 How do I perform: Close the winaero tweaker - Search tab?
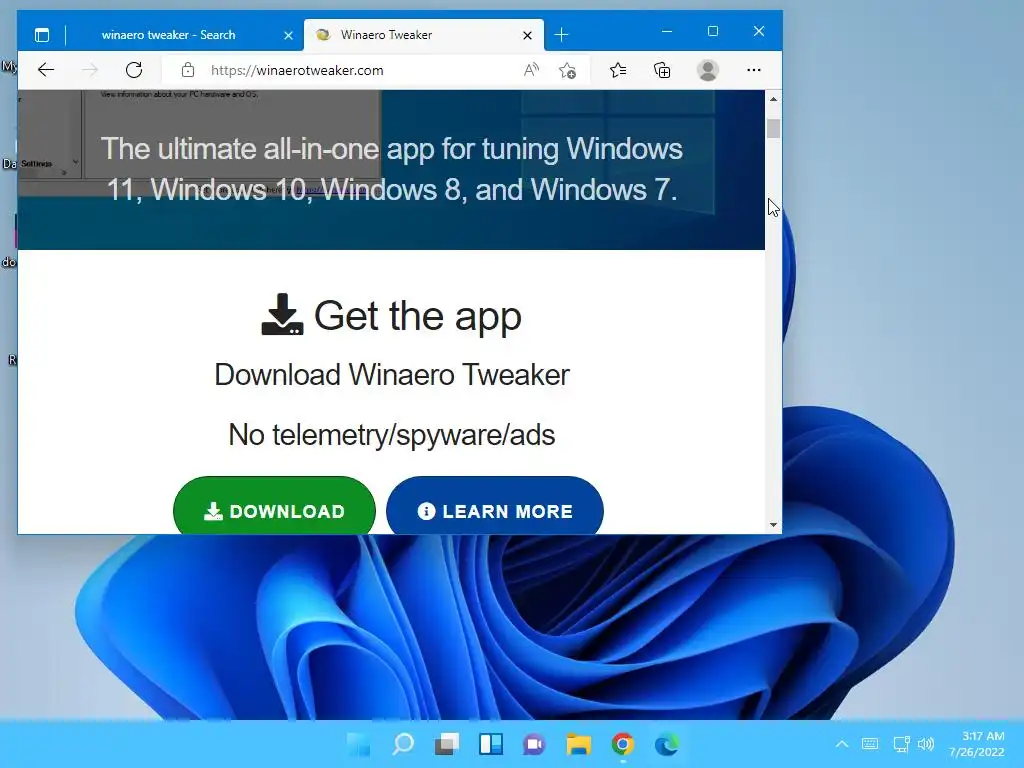288,36
